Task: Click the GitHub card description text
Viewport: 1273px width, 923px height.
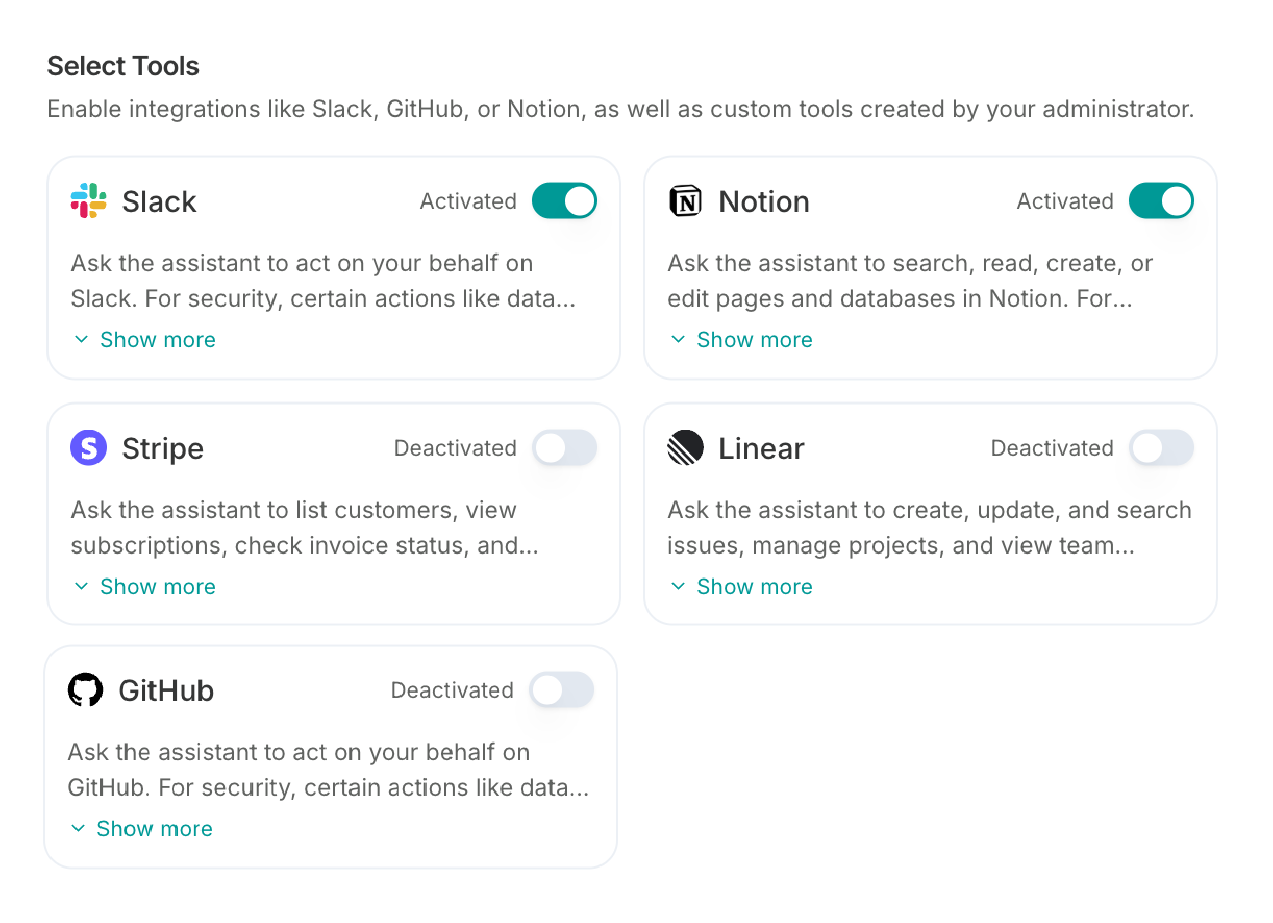Action: click(x=328, y=770)
